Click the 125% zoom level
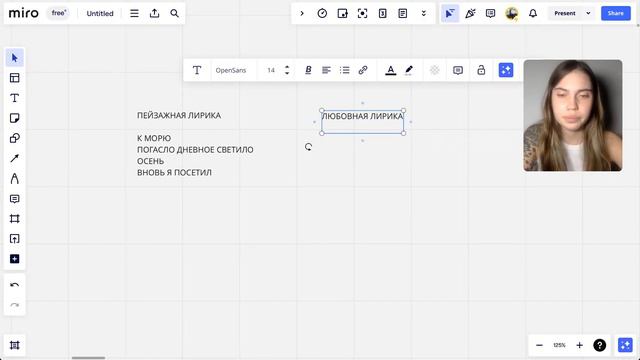The width and height of the screenshot is (640, 360). pos(559,345)
